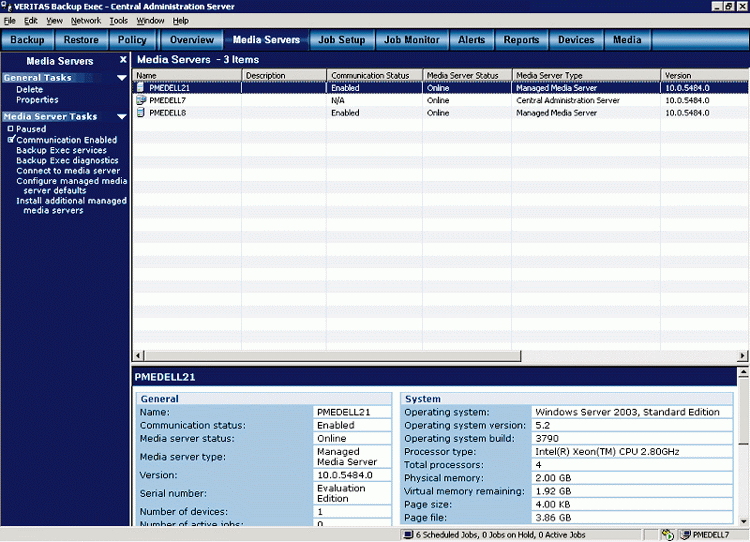Screen dimensions: 750x542
Task: Toggle the Paused checkbox
Action: pos(11,129)
